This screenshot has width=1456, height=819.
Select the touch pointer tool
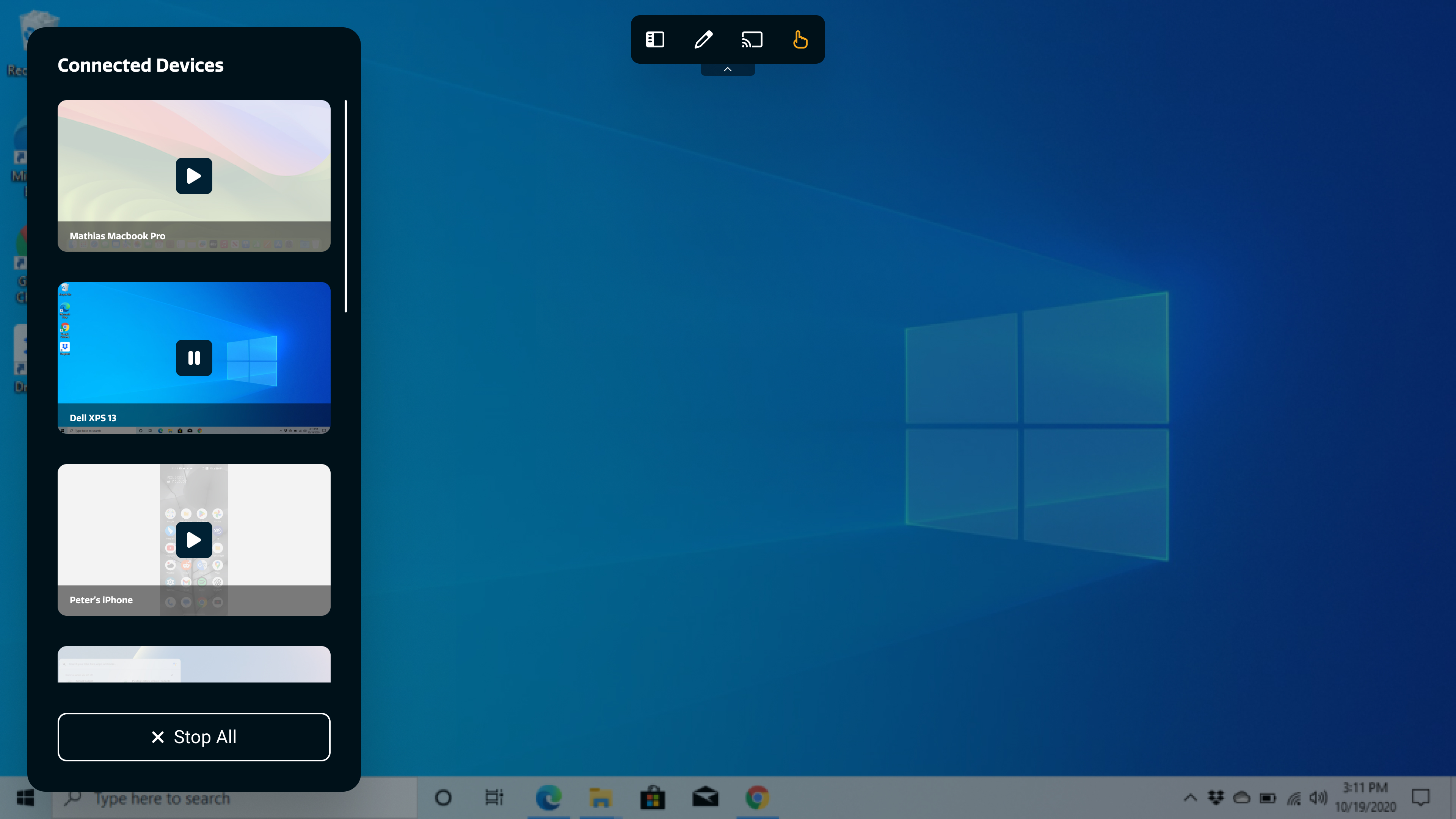[x=800, y=39]
